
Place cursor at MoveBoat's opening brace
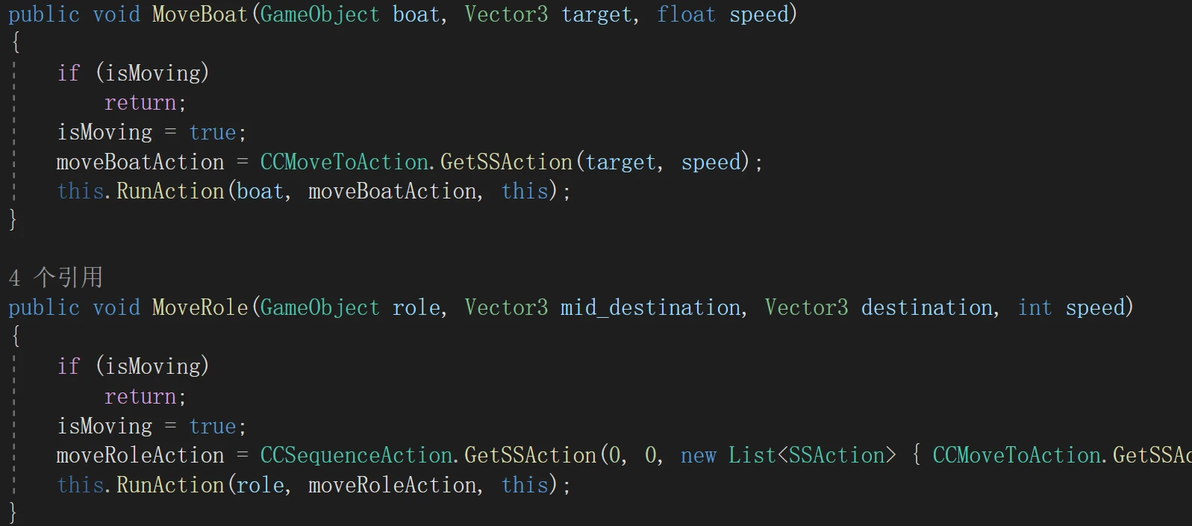pyautogui.click(x=14, y=43)
